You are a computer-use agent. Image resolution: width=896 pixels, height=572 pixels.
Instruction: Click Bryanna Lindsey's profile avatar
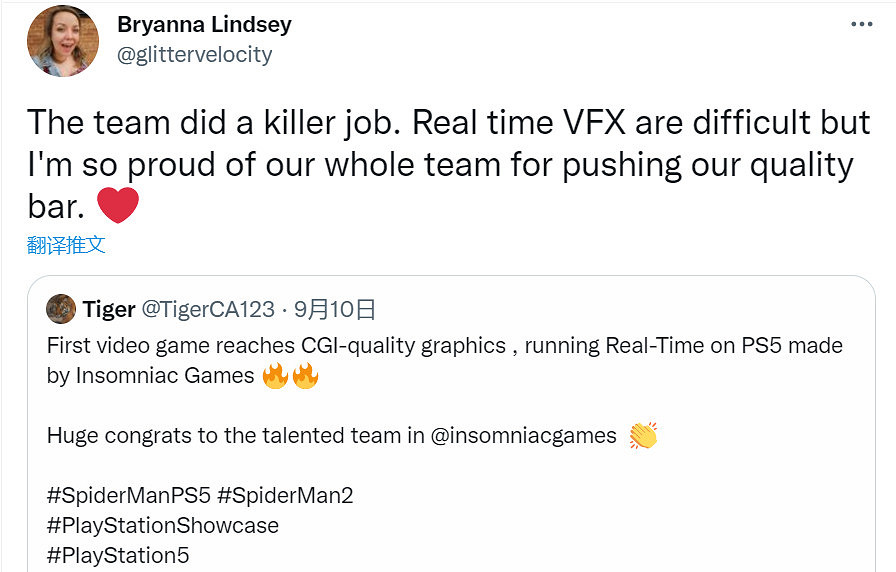coord(64,40)
